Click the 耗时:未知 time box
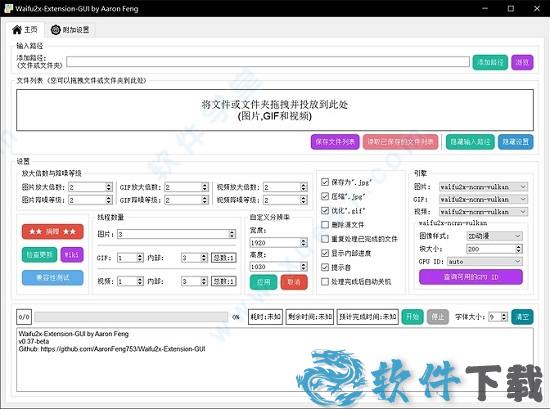The image size is (550, 409). [x=265, y=317]
